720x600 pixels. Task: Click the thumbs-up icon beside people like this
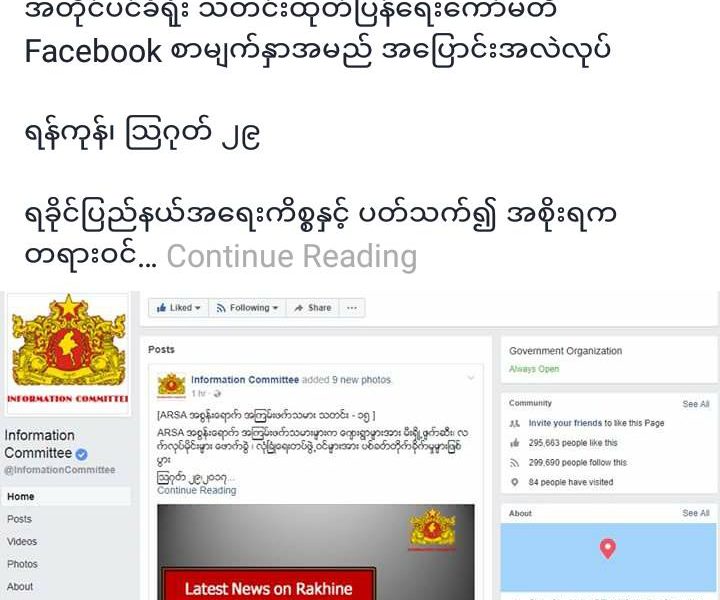coord(515,443)
